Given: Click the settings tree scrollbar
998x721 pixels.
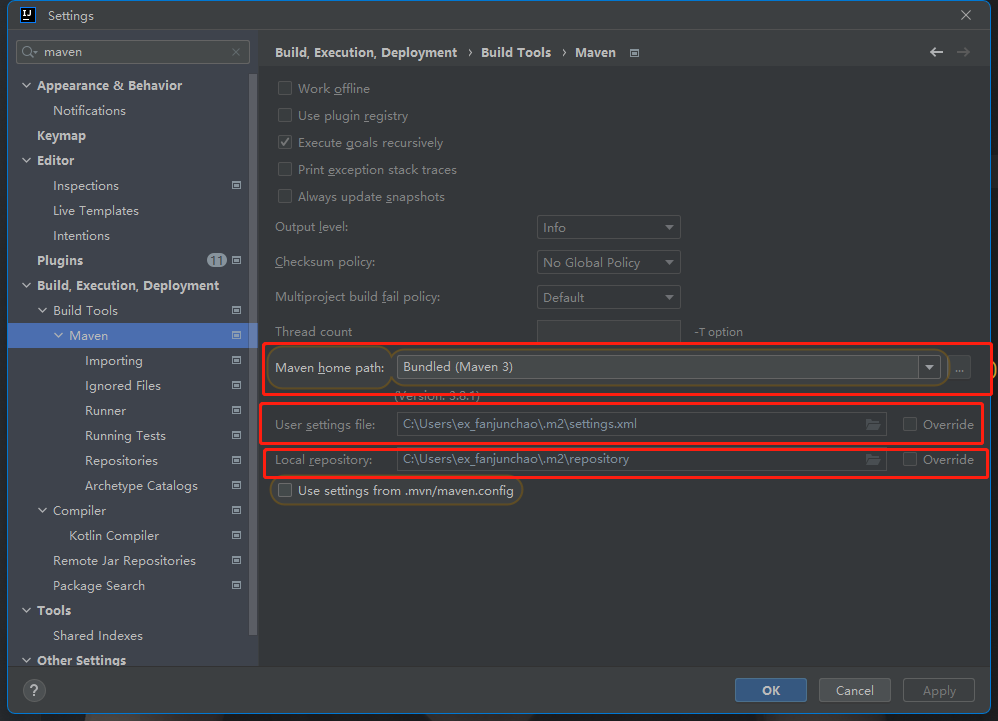Looking at the screenshot, I should tap(253, 354).
